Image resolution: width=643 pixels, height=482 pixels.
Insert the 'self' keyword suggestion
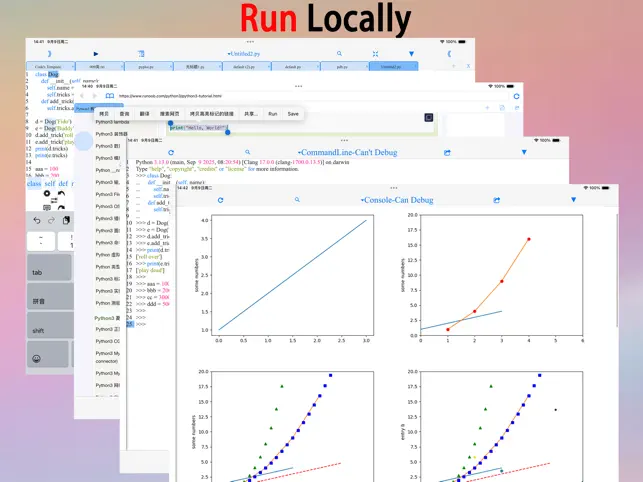[50, 184]
